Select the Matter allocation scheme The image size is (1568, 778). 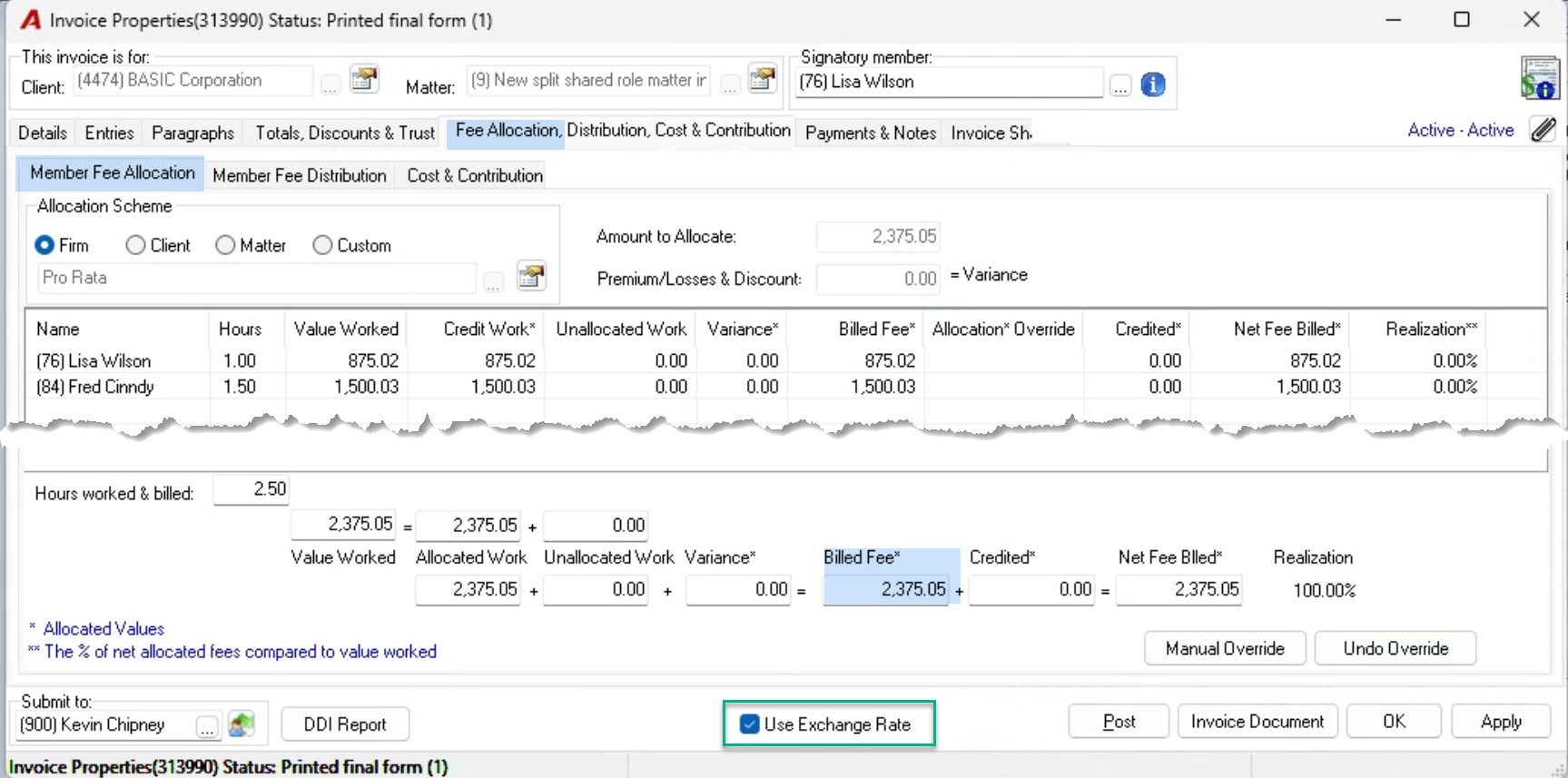point(251,245)
